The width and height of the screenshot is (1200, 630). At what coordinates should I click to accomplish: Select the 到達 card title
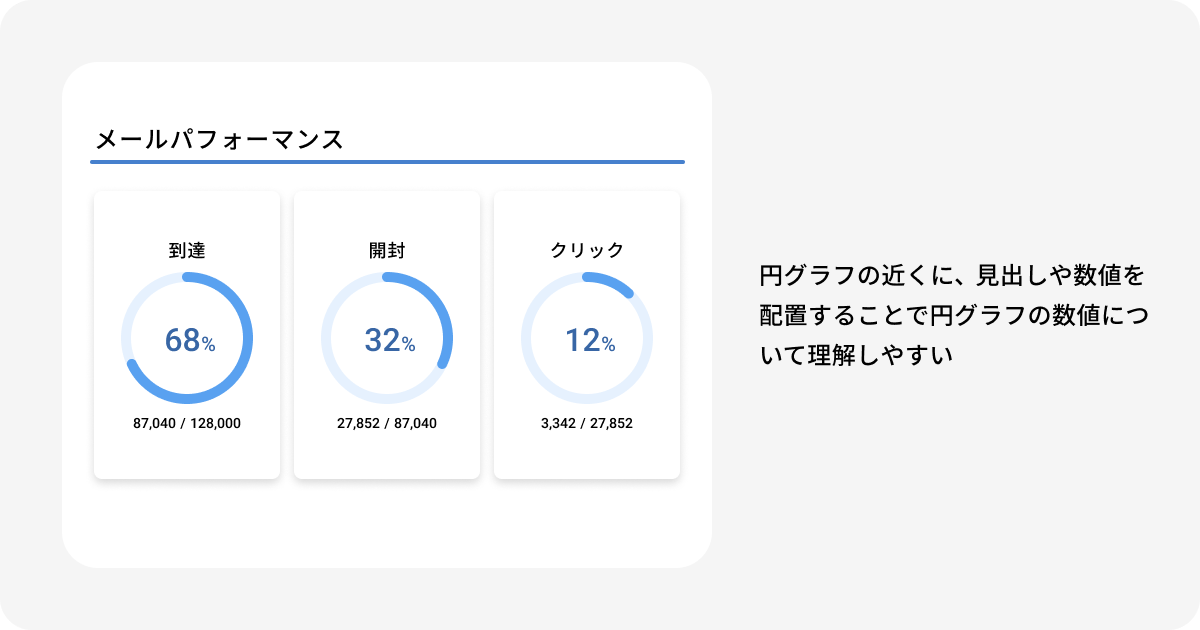[x=187, y=250]
